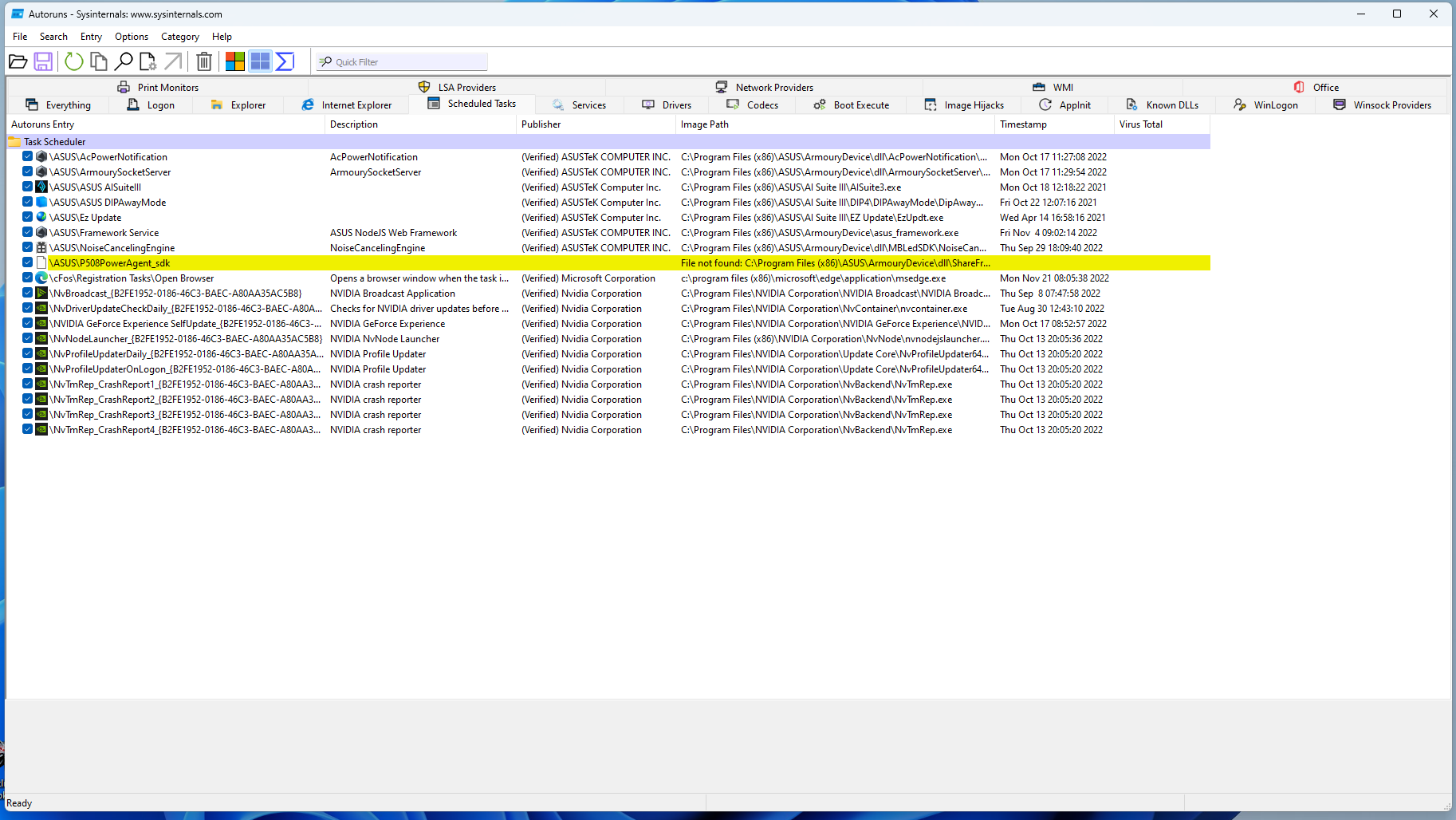Switch to the Known DLLs tab

pos(1163,105)
